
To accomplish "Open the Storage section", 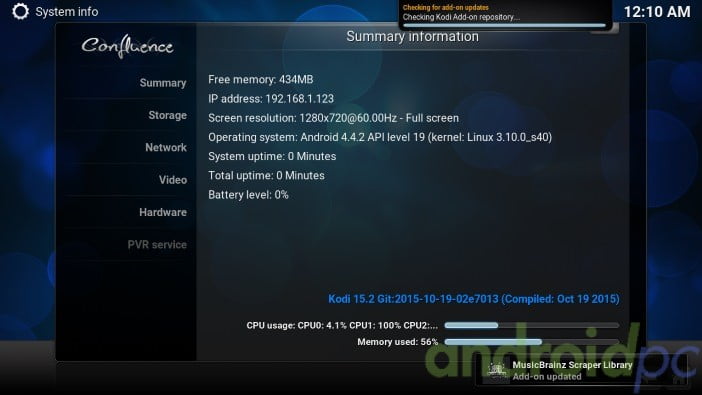I will pos(167,115).
